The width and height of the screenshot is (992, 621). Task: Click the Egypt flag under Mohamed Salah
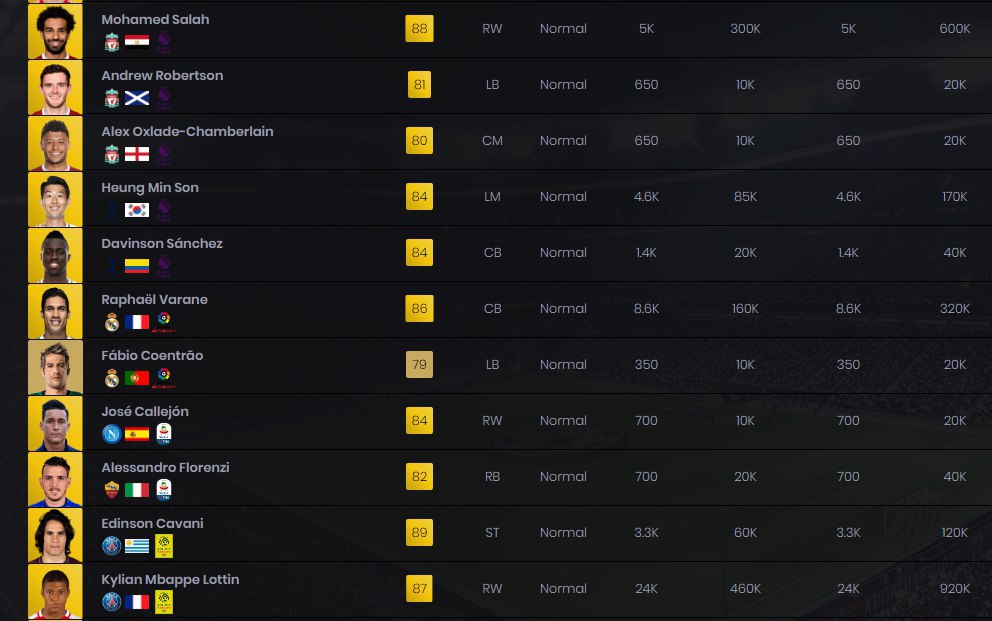[137, 42]
